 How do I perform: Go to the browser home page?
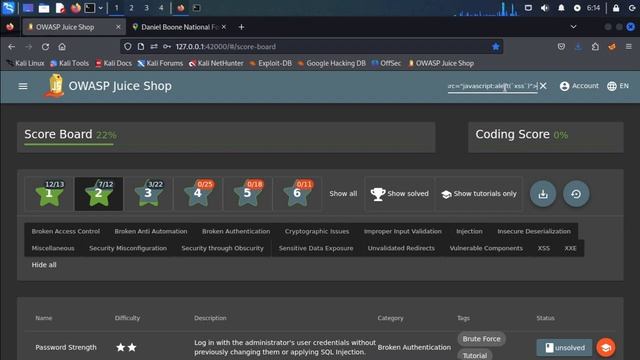point(62,47)
